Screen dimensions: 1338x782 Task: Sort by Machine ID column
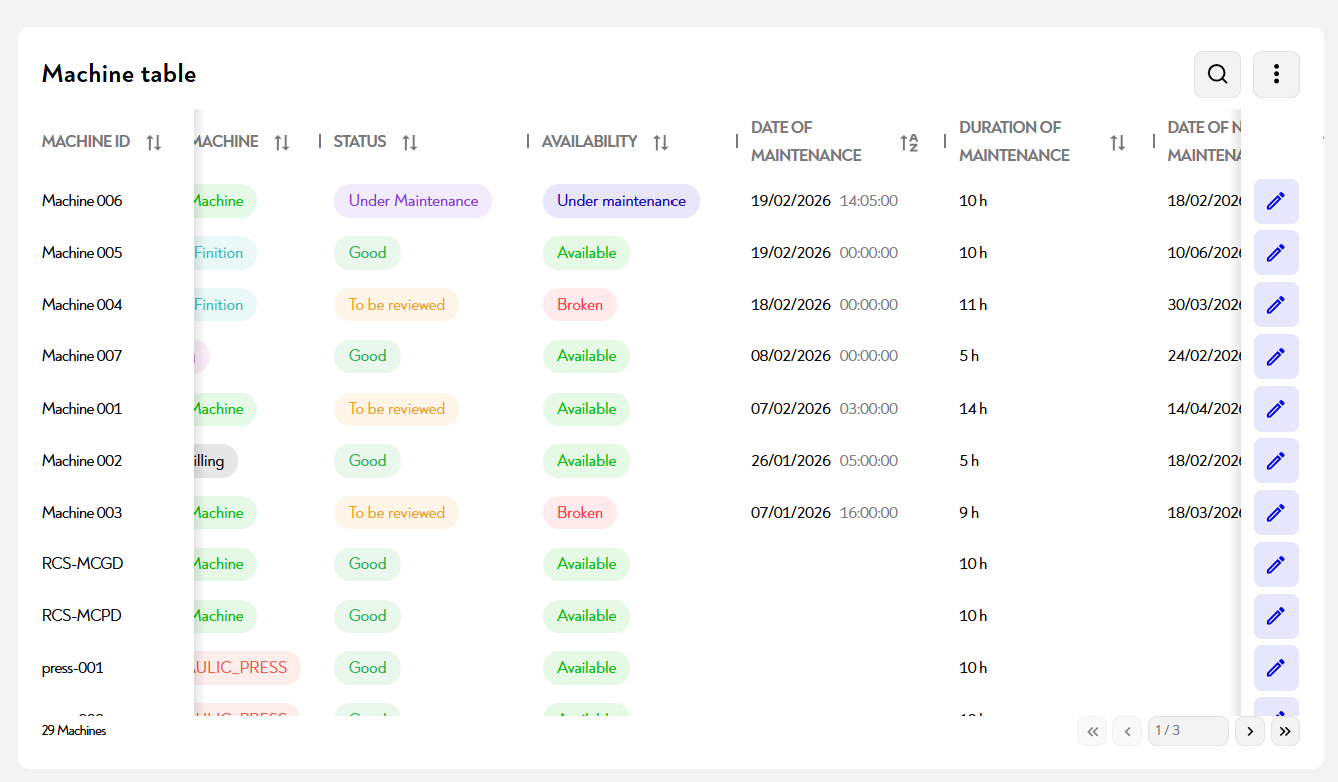tap(153, 142)
